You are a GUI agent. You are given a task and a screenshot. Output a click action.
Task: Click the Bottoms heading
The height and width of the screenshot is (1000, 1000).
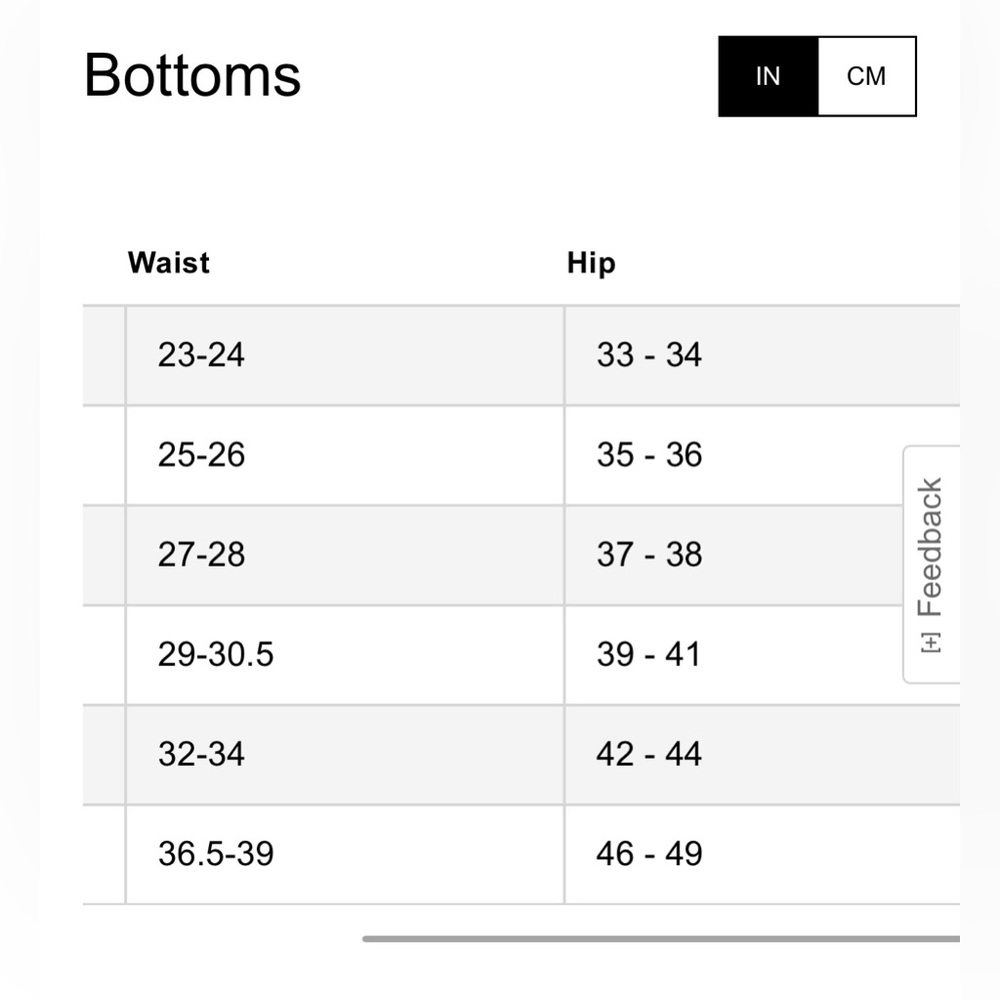(192, 75)
